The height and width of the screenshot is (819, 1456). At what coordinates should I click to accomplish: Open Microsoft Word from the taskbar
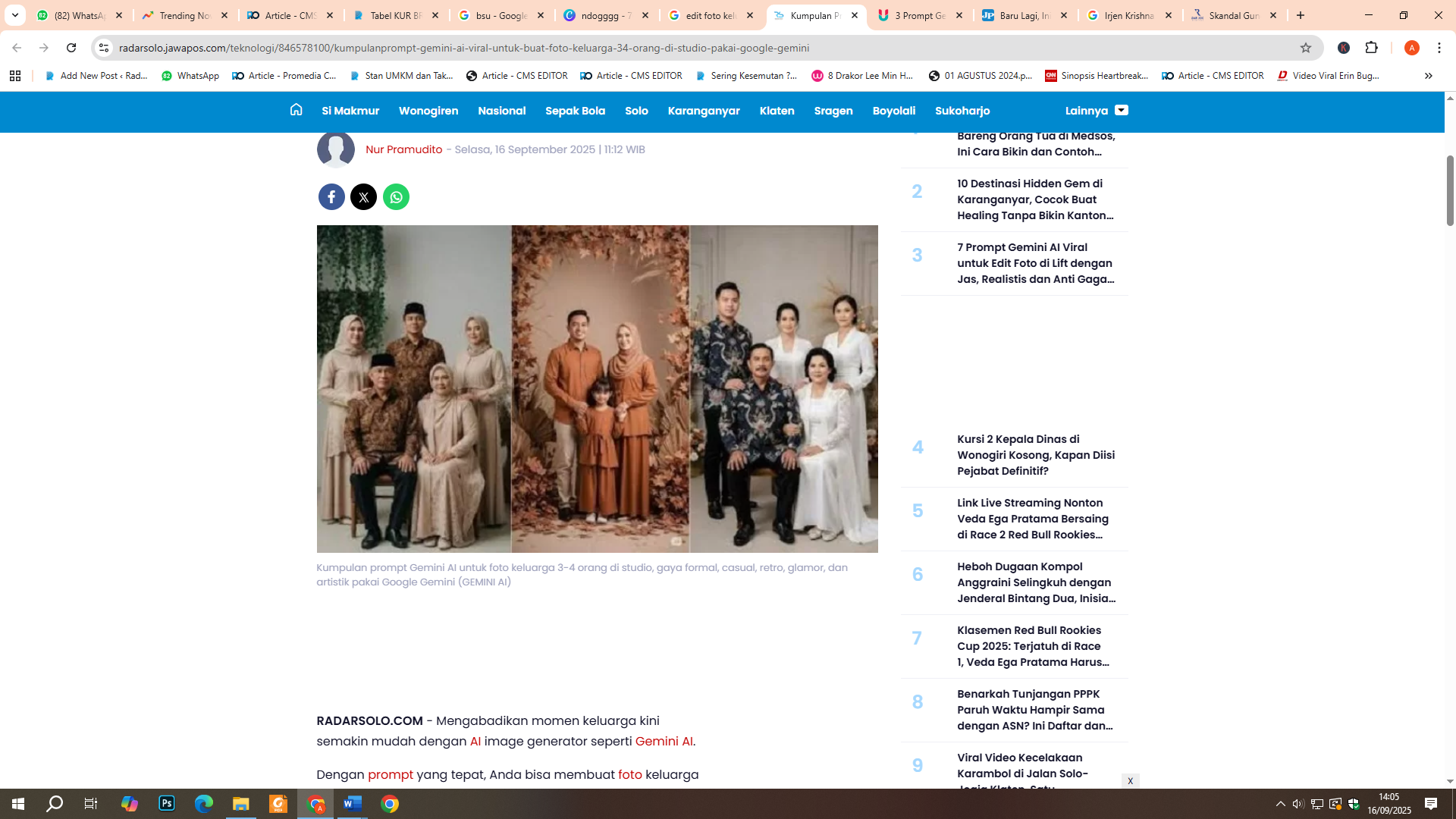tap(351, 805)
